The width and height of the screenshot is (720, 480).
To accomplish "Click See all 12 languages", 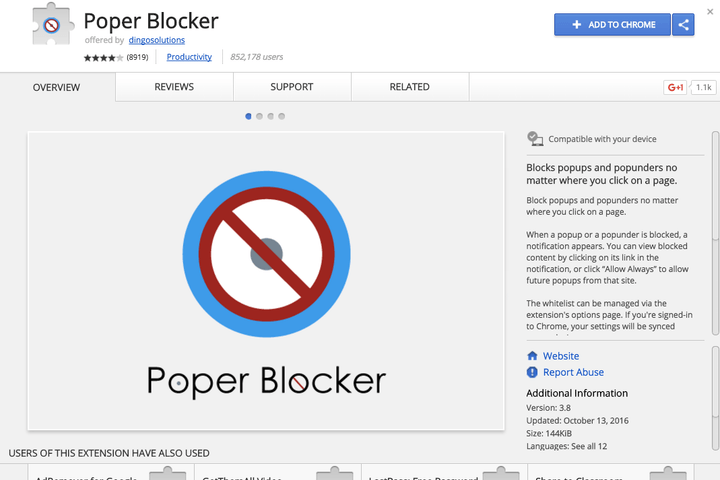I will tap(589, 446).
